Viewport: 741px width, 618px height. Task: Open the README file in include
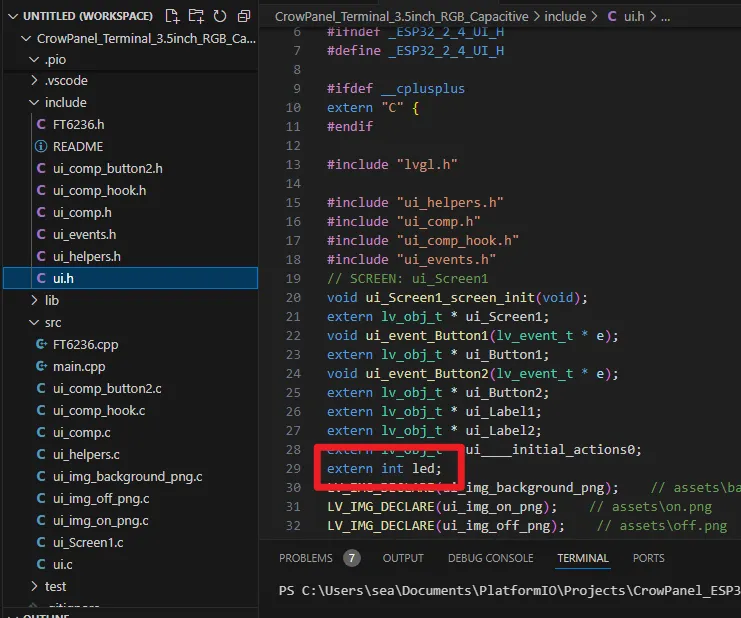point(77,146)
